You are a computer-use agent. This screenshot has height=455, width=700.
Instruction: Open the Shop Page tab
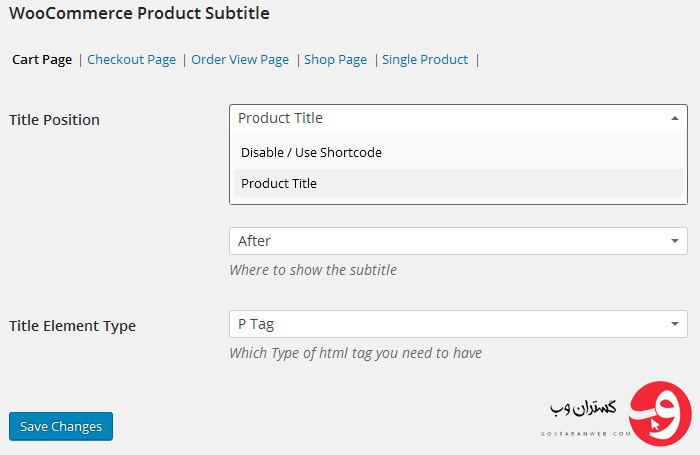(x=335, y=60)
